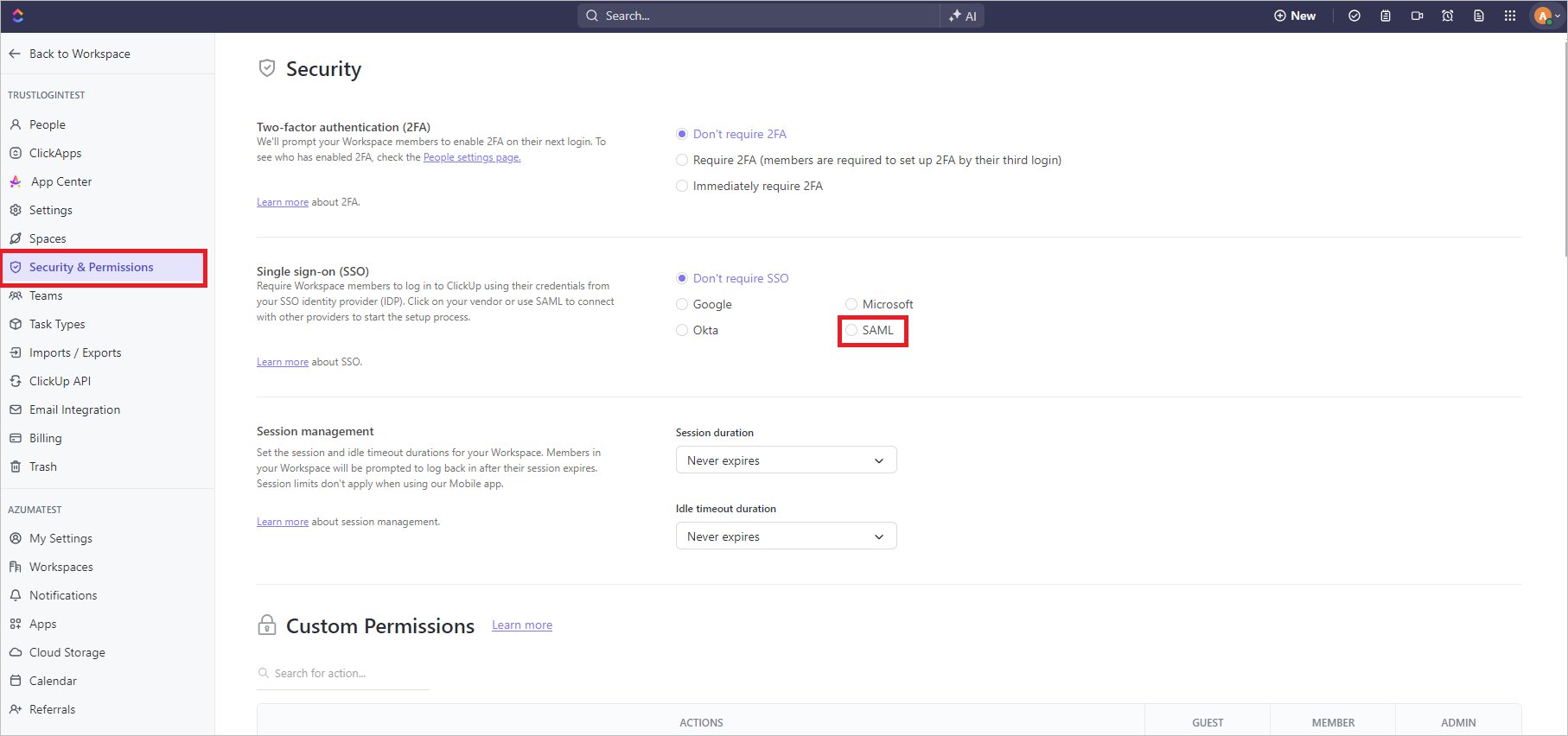This screenshot has height=736, width=1568.
Task: Expand the Idle timeout duration dropdown
Action: pos(786,536)
